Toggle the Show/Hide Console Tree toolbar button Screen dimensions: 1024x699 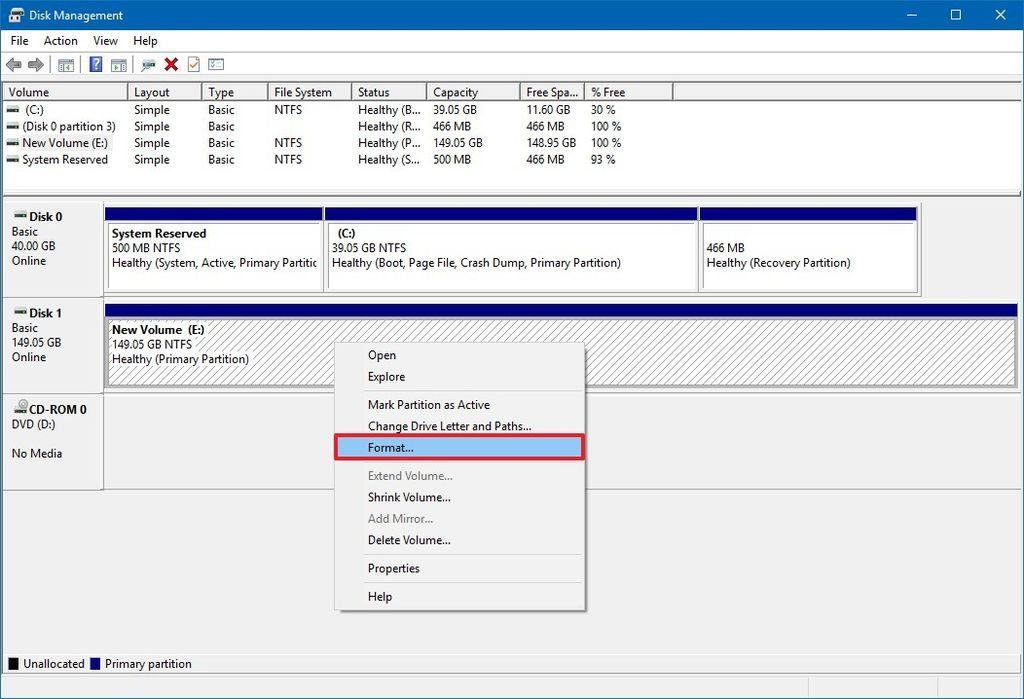(65, 64)
